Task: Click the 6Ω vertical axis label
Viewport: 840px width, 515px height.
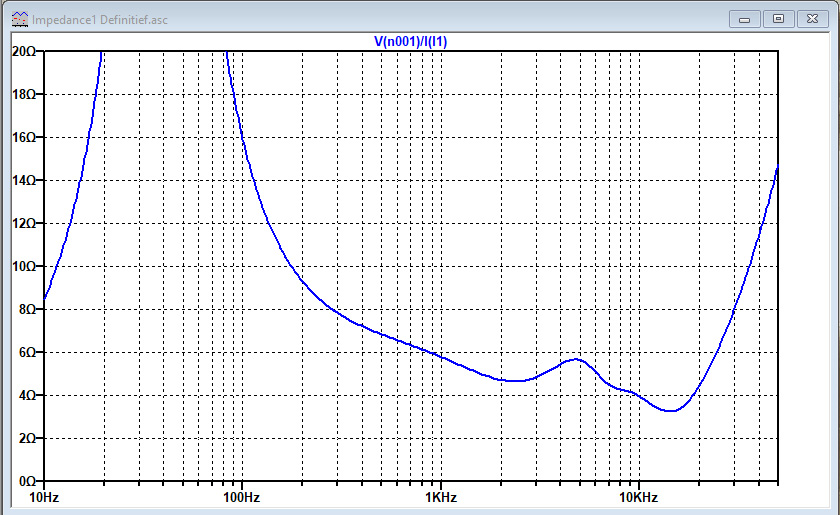Action: coord(27,352)
